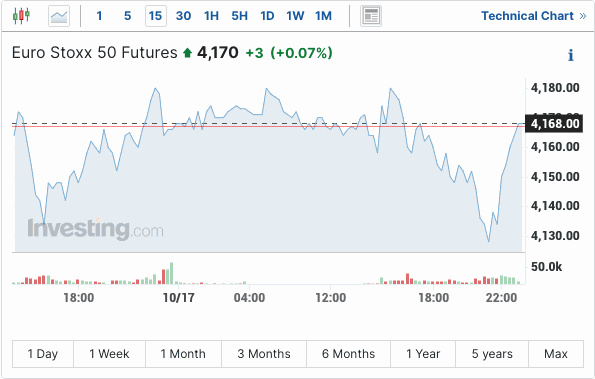This screenshot has width=595, height=379.
Task: Show the Max range
Action: (556, 354)
